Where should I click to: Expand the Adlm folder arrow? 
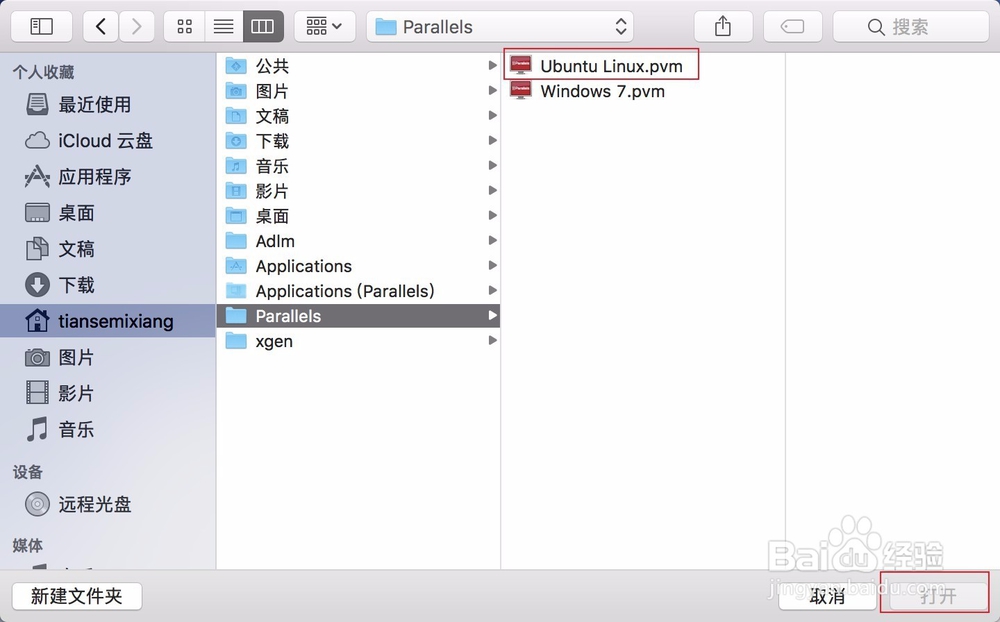(x=492, y=241)
